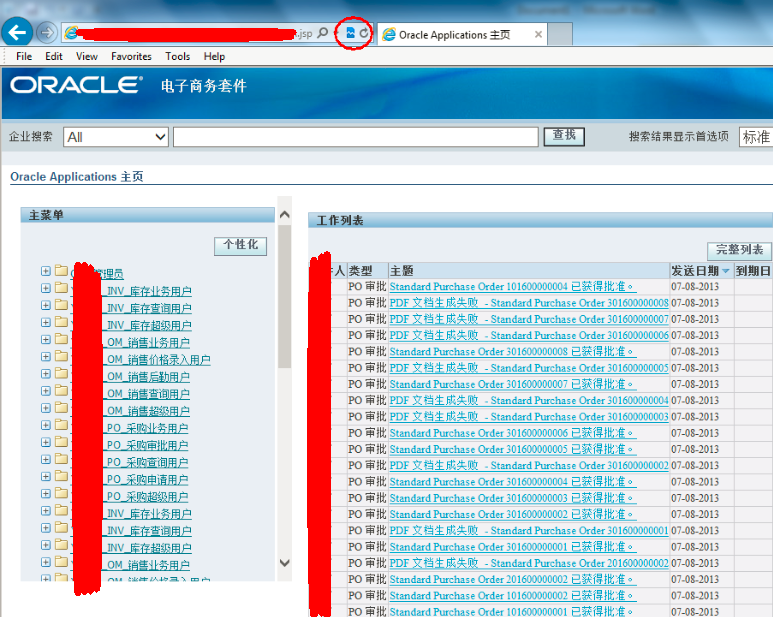Open the 搜索结果显示首选项 dropdown
This screenshot has width=773, height=617.
pyautogui.click(x=756, y=137)
